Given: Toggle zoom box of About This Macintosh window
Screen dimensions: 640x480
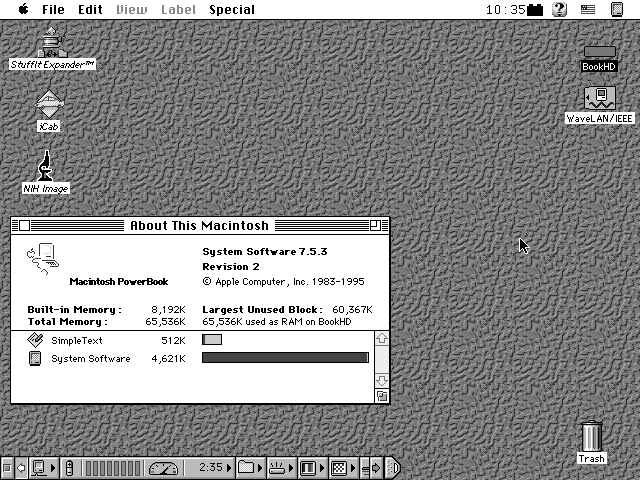Looking at the screenshot, I should (x=375, y=225).
